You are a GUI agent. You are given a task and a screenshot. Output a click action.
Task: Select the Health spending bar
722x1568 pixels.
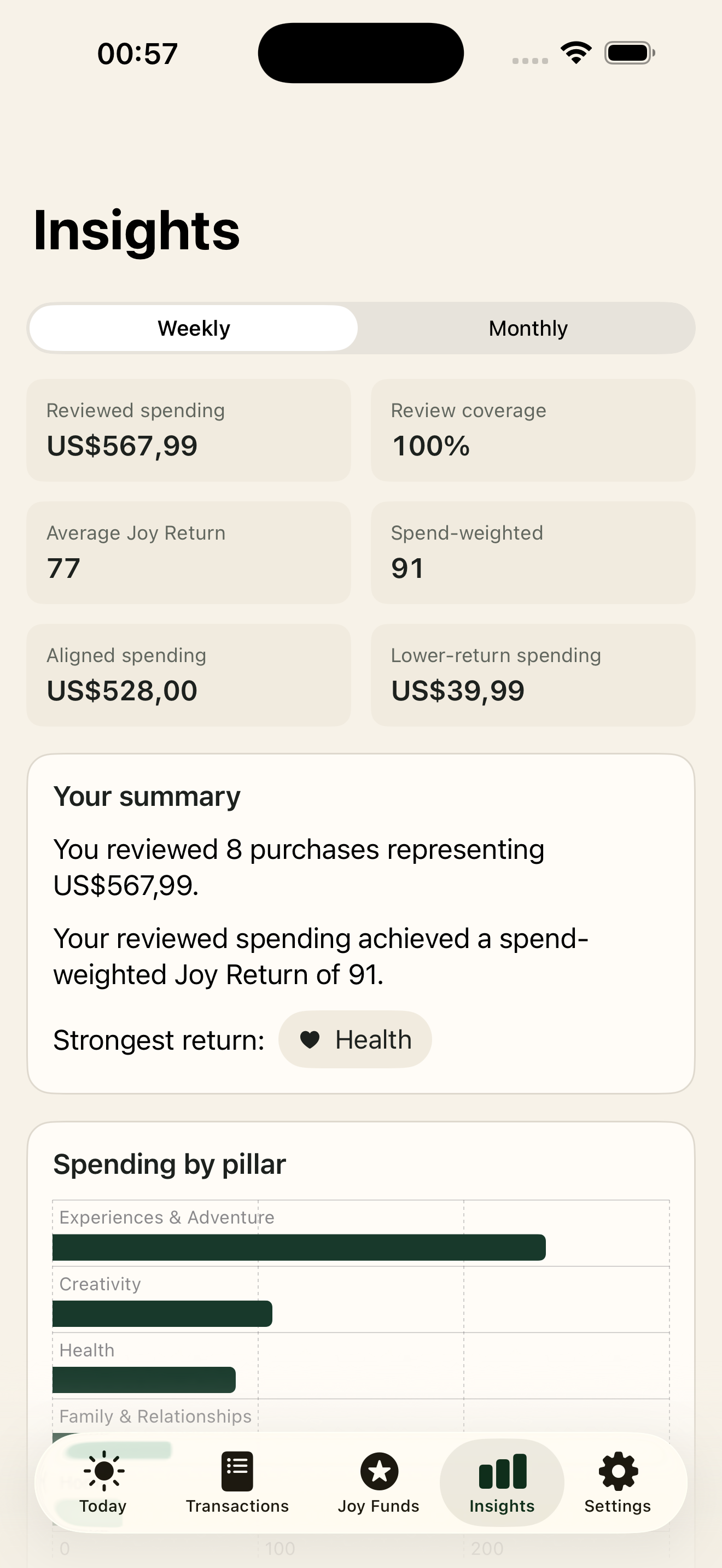coord(144,1380)
